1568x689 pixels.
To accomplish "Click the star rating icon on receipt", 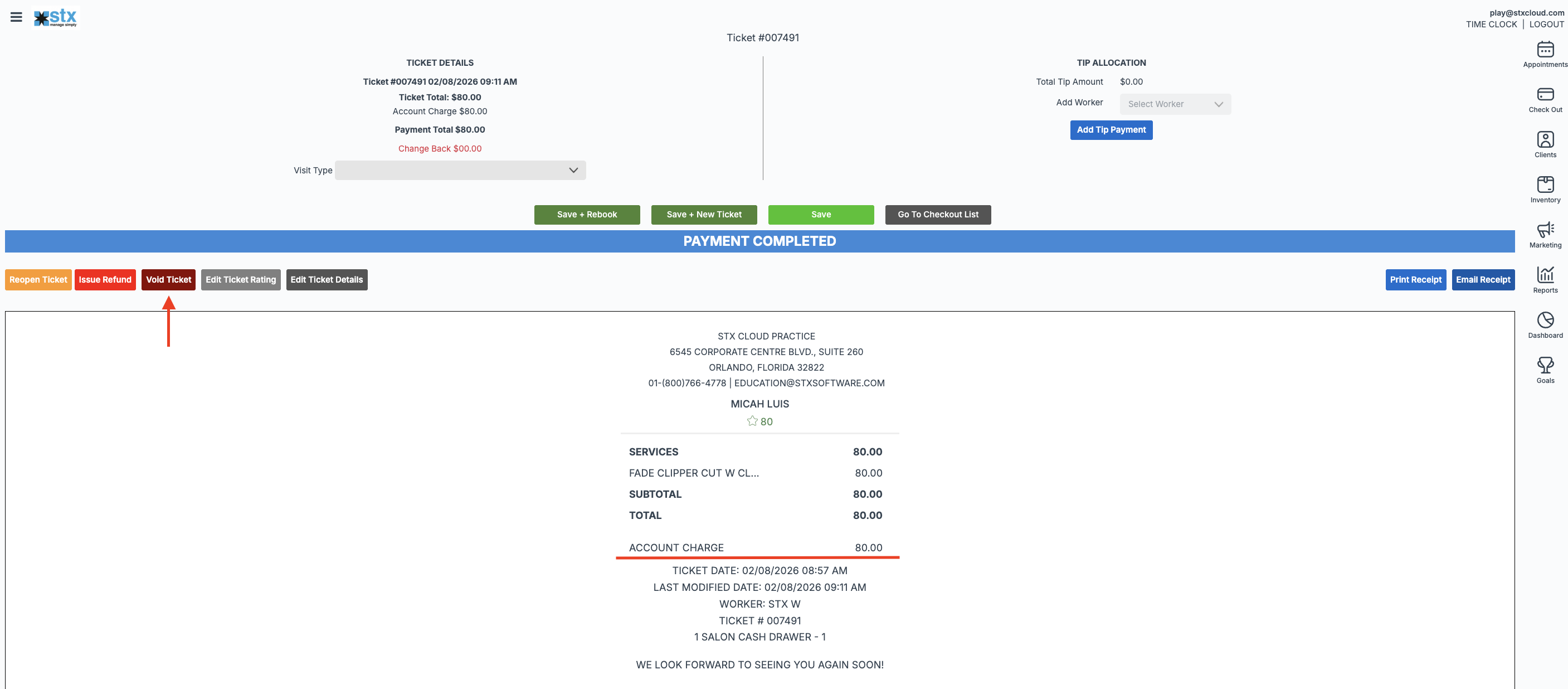I will point(752,421).
